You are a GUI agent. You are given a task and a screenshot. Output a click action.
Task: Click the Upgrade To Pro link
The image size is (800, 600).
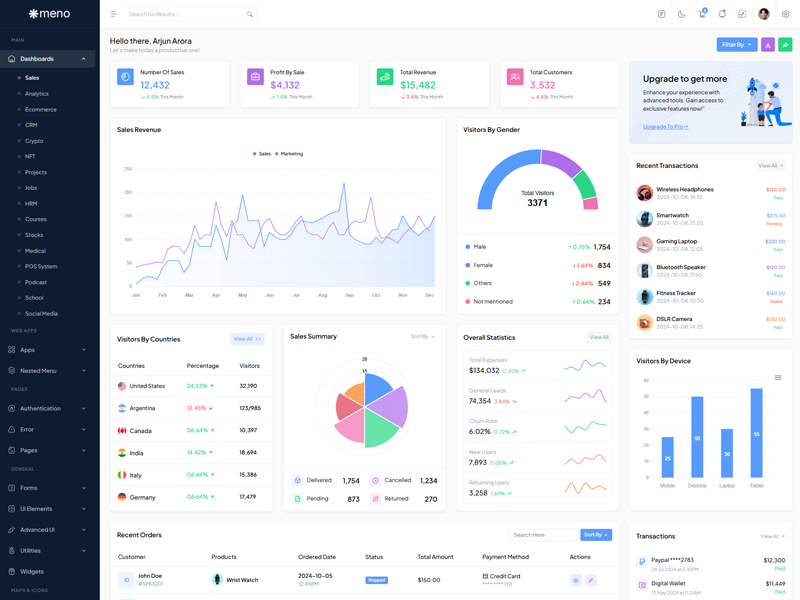665,127
